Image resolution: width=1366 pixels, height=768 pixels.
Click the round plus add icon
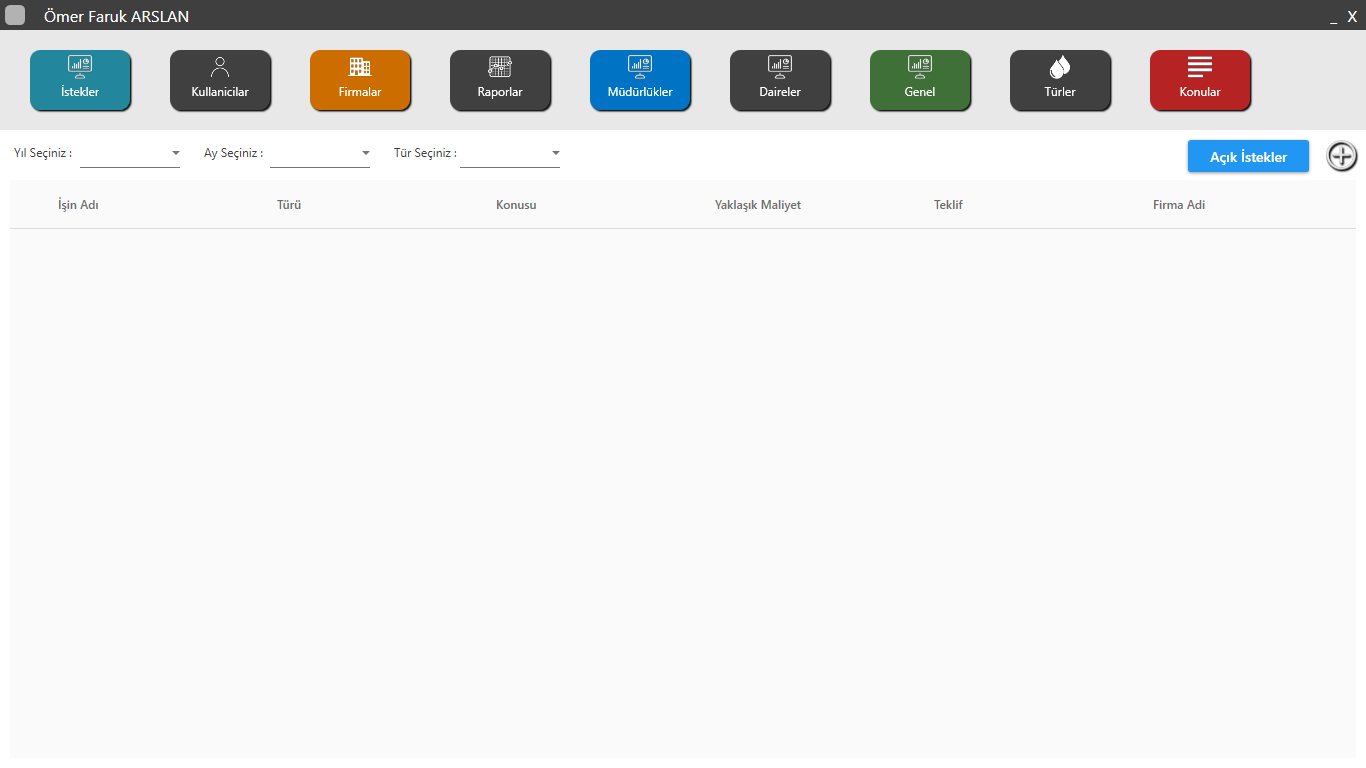1342,156
